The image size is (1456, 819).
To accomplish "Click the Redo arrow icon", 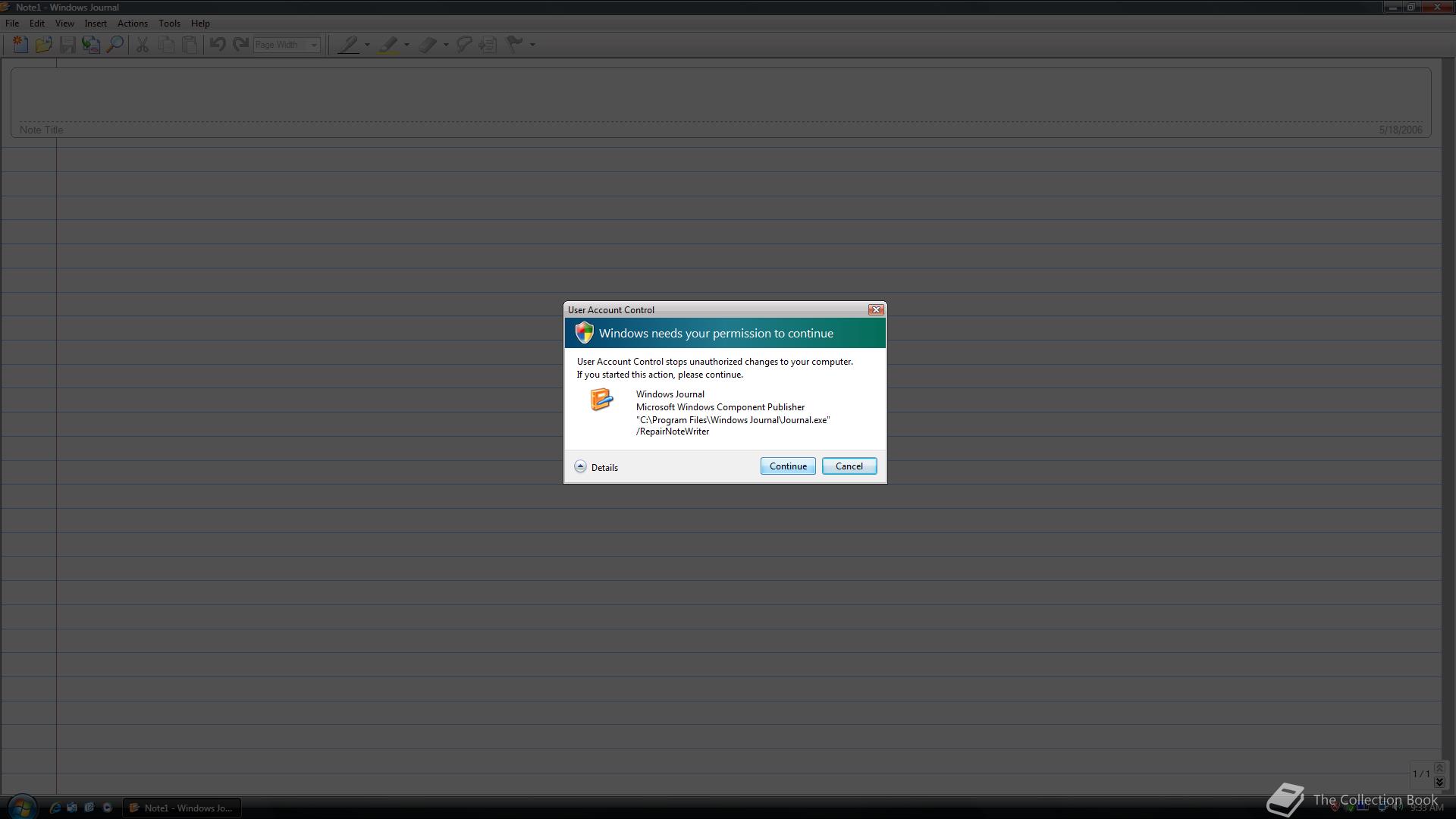I will tap(241, 45).
